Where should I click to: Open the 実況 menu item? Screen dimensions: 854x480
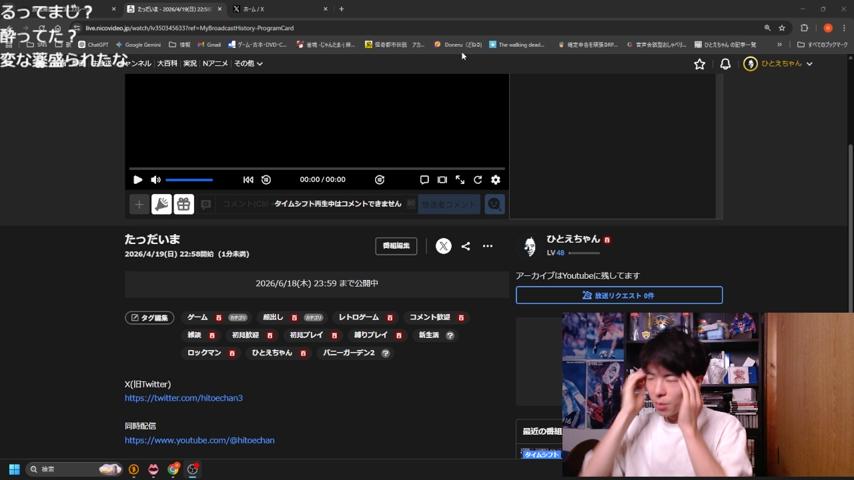pyautogui.click(x=190, y=64)
